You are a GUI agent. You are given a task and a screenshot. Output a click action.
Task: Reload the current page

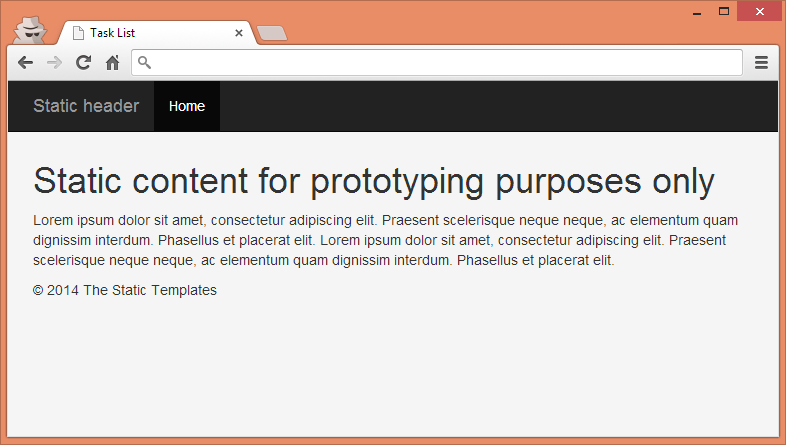point(83,62)
